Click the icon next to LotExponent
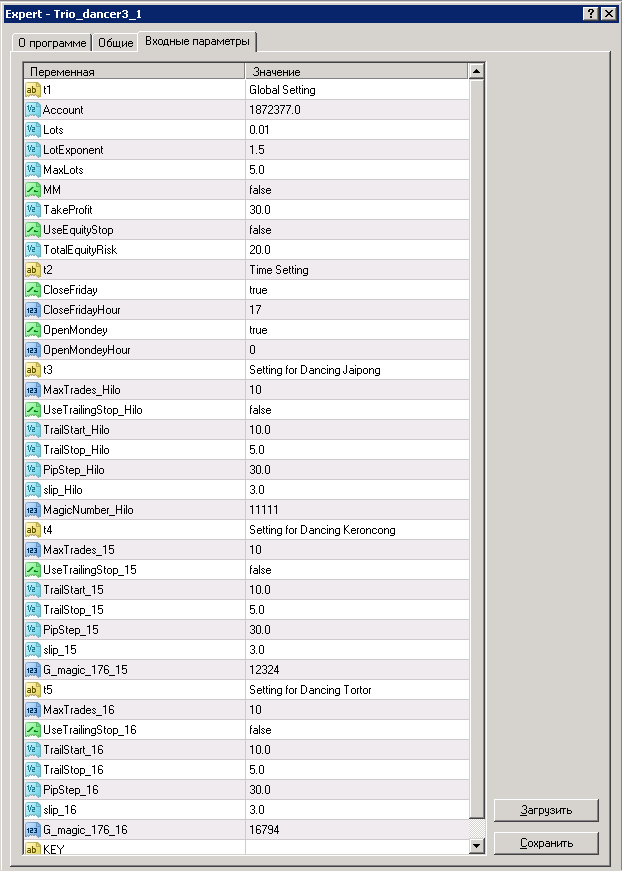Viewport: 622px width, 871px height. (x=33, y=150)
